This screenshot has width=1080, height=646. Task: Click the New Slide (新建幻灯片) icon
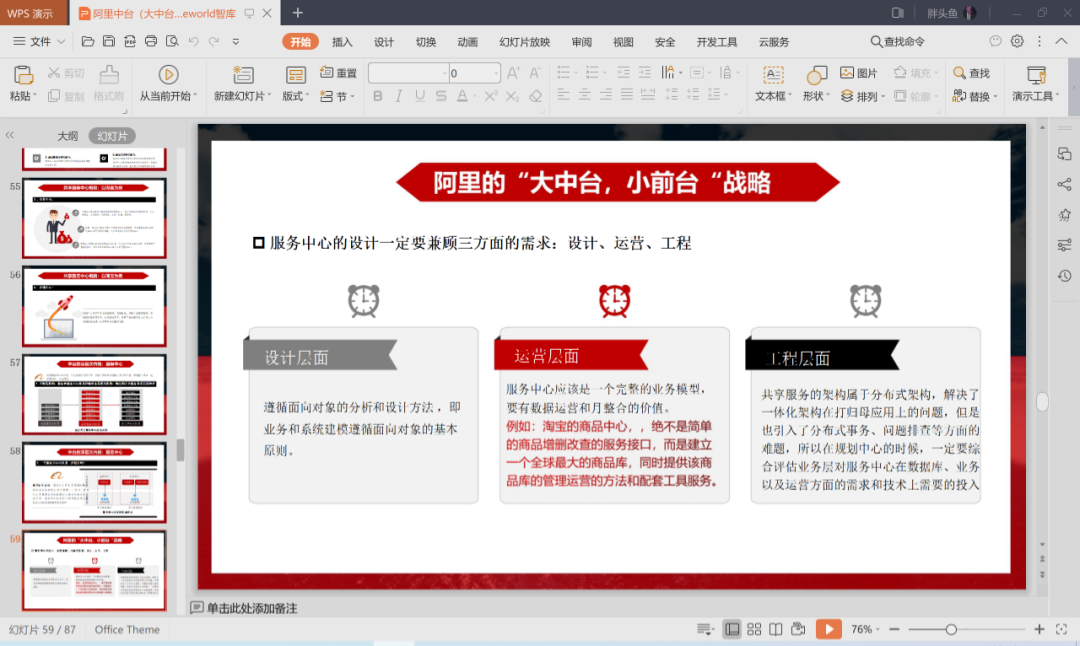tap(242, 74)
